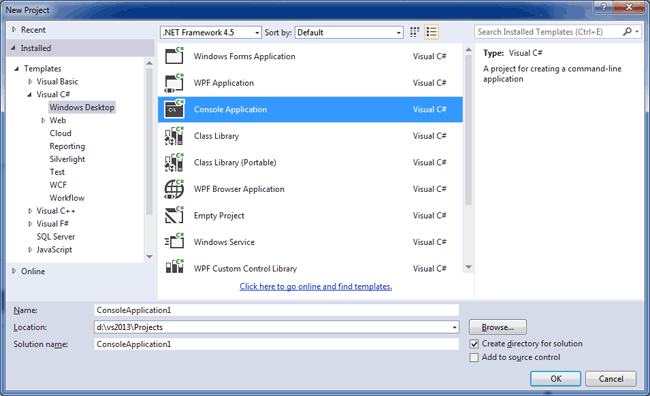Image resolution: width=650 pixels, height=396 pixels.
Task: Select the WPF Application label
Action: click(224, 83)
